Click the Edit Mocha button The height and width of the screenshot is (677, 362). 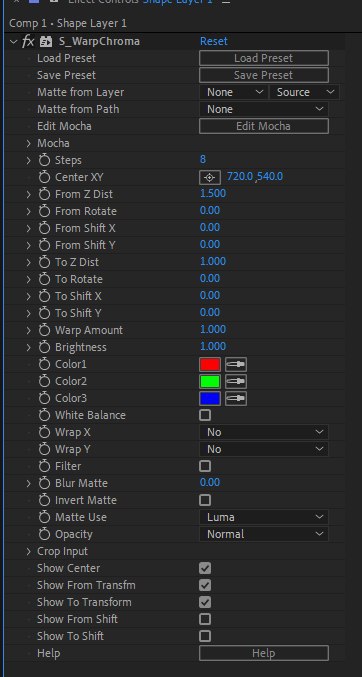tap(264, 126)
